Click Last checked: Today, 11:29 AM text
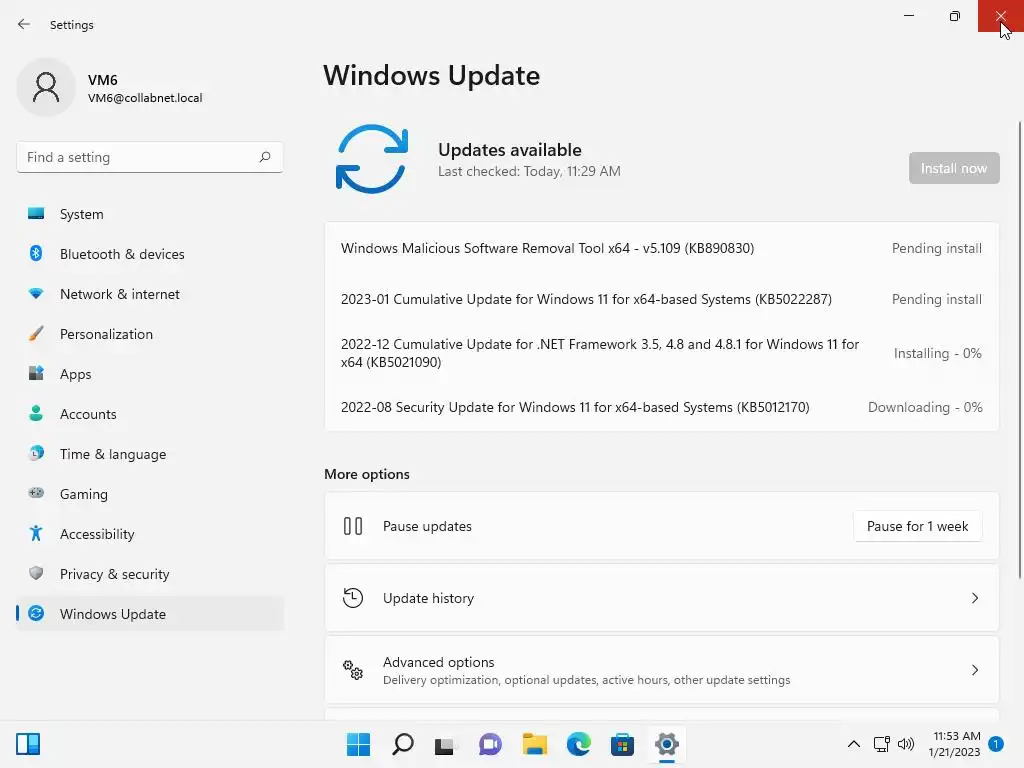 click(529, 171)
